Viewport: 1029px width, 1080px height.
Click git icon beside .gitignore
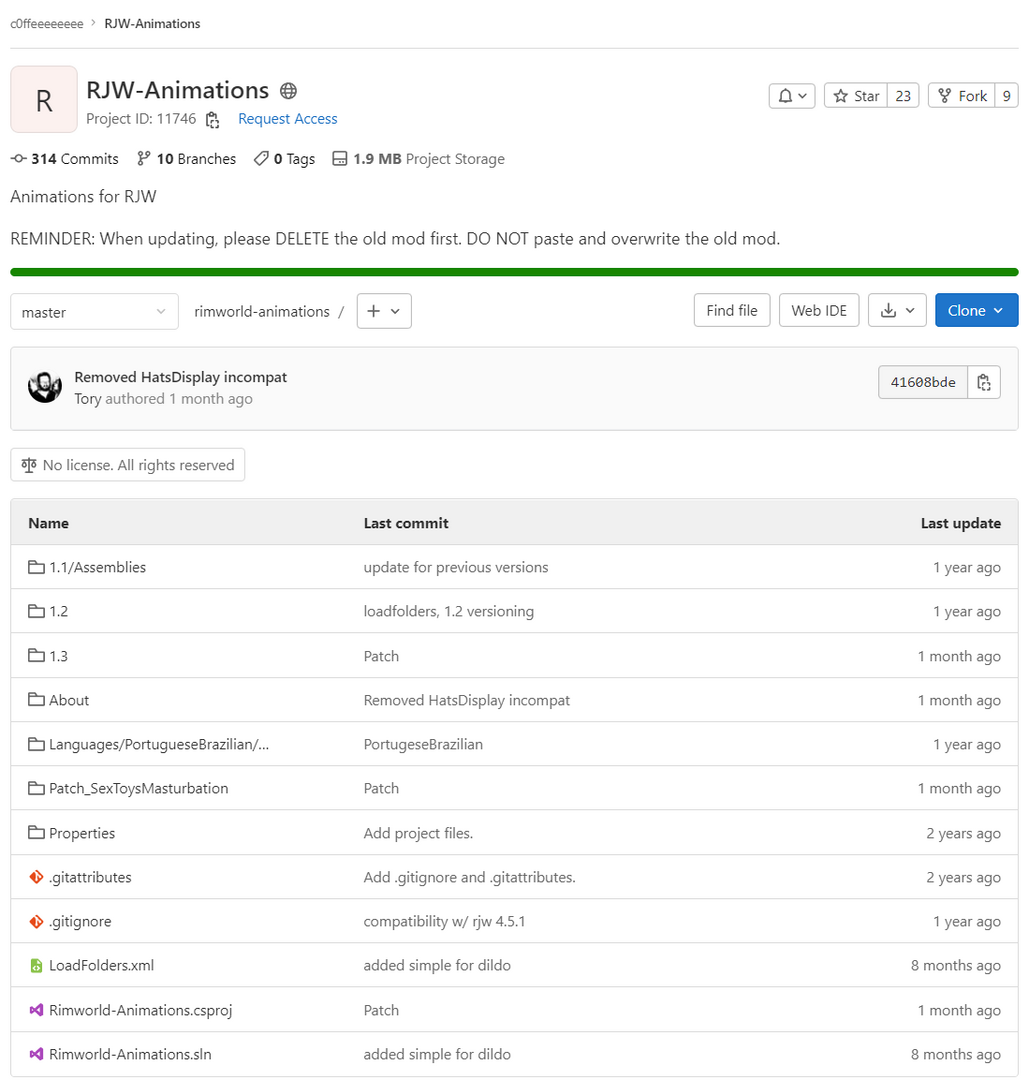pyautogui.click(x=37, y=922)
